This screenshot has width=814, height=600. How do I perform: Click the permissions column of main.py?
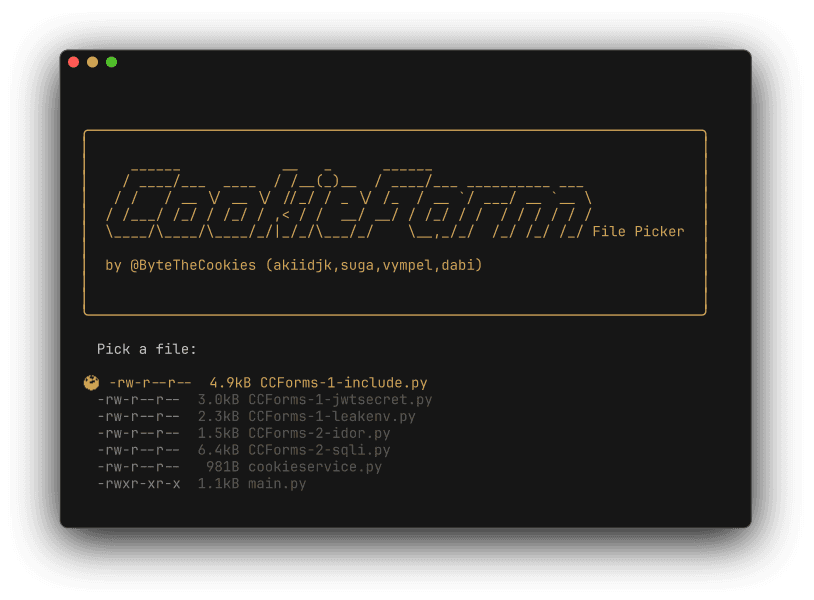click(137, 483)
